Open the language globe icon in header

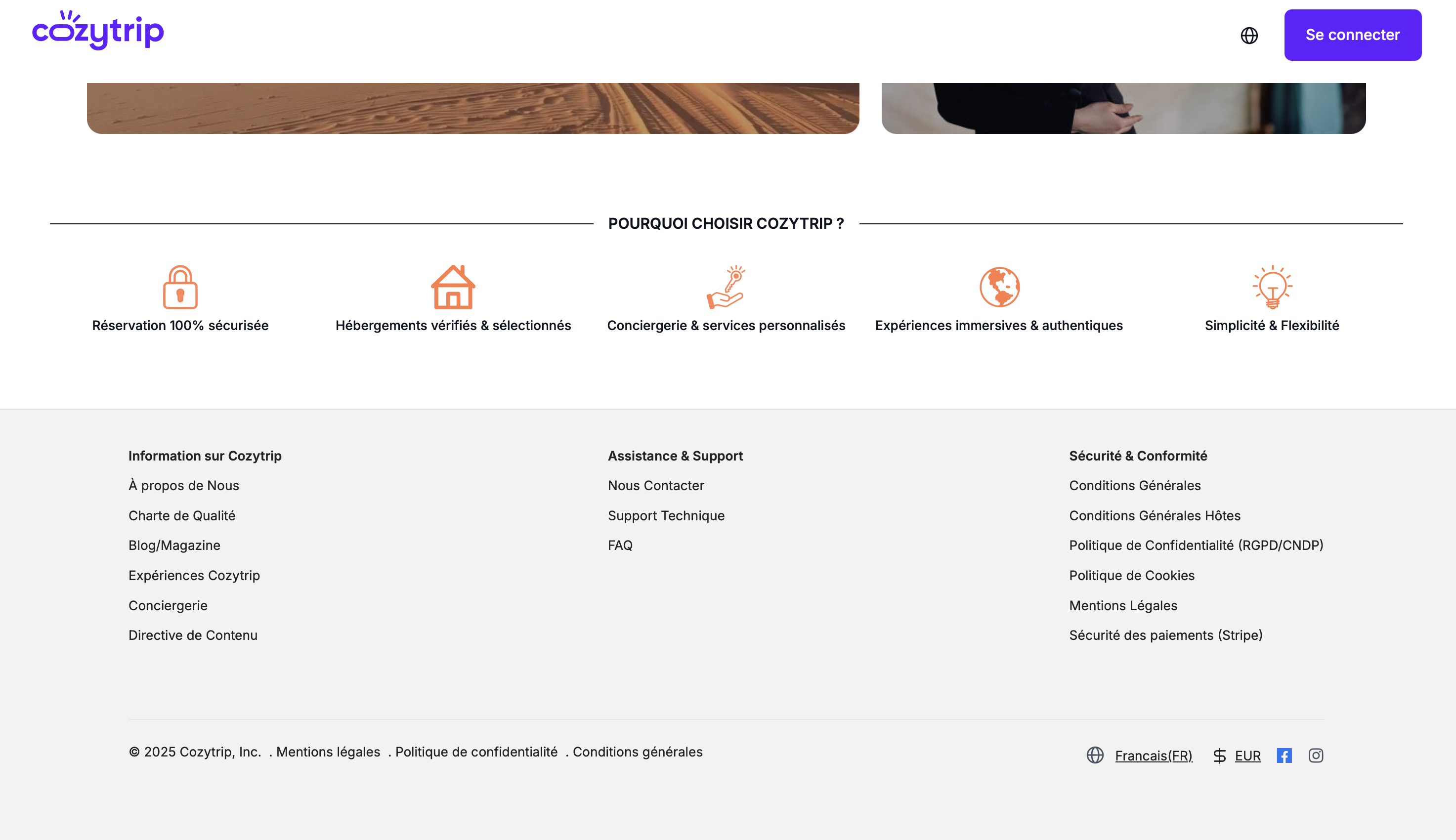tap(1249, 35)
